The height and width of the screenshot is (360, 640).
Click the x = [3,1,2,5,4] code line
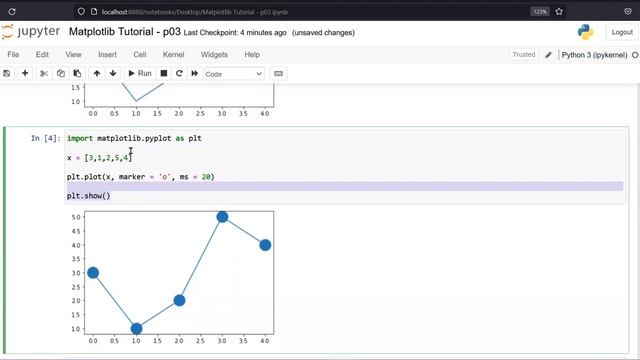99,158
